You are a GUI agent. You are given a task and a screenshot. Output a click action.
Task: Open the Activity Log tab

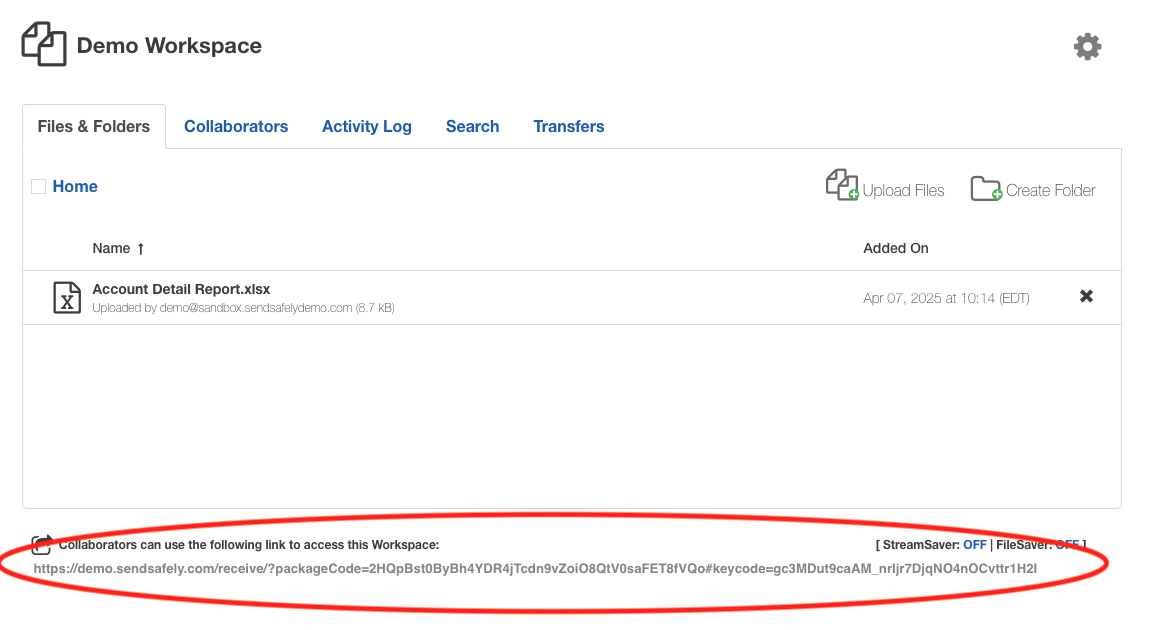(367, 126)
